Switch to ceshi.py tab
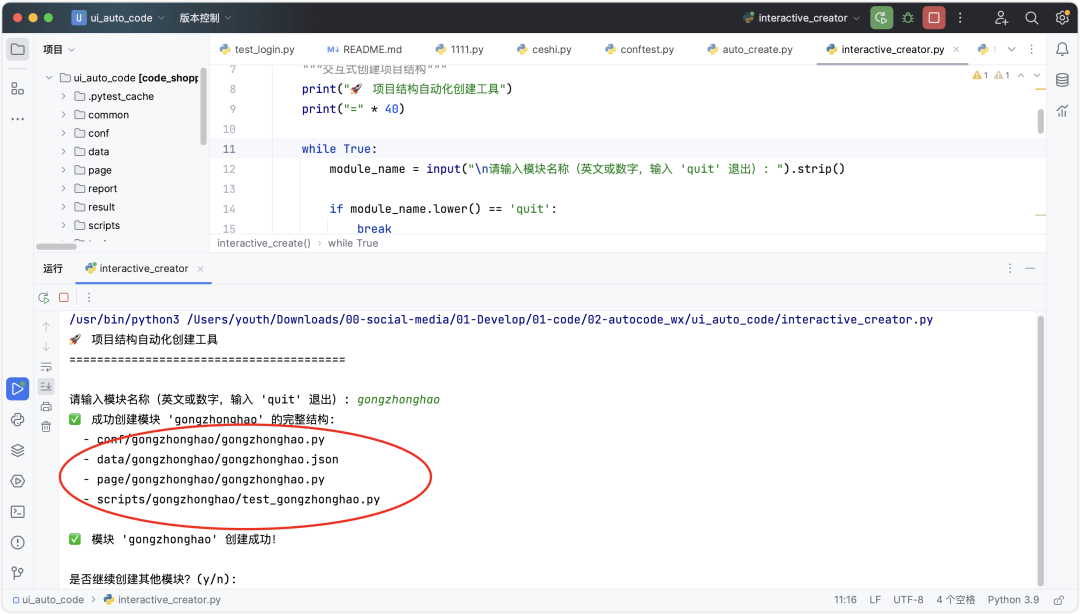Viewport: 1080px width, 614px height. tap(544, 49)
